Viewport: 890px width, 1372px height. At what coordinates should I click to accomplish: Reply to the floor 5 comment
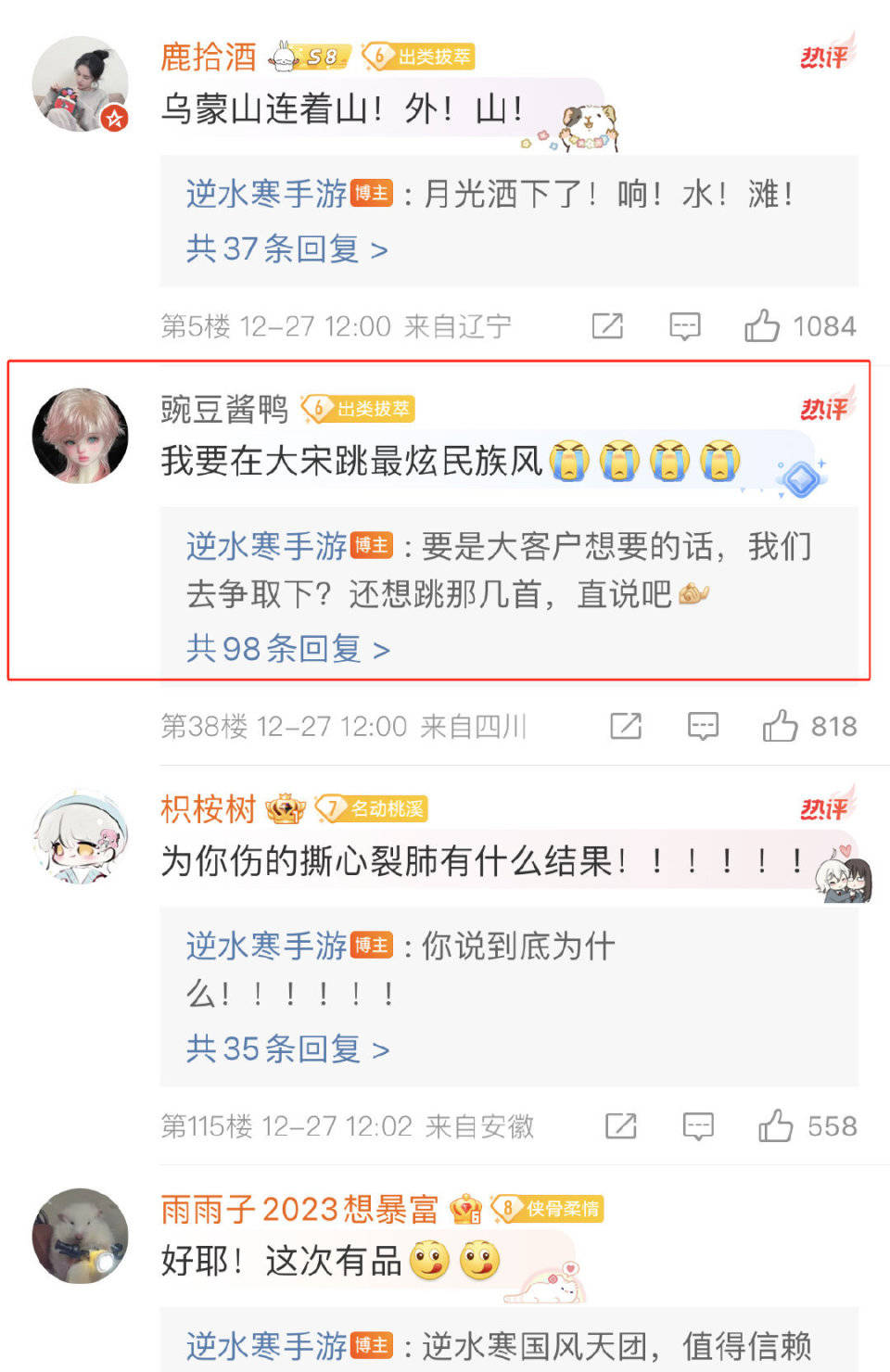pos(684,326)
